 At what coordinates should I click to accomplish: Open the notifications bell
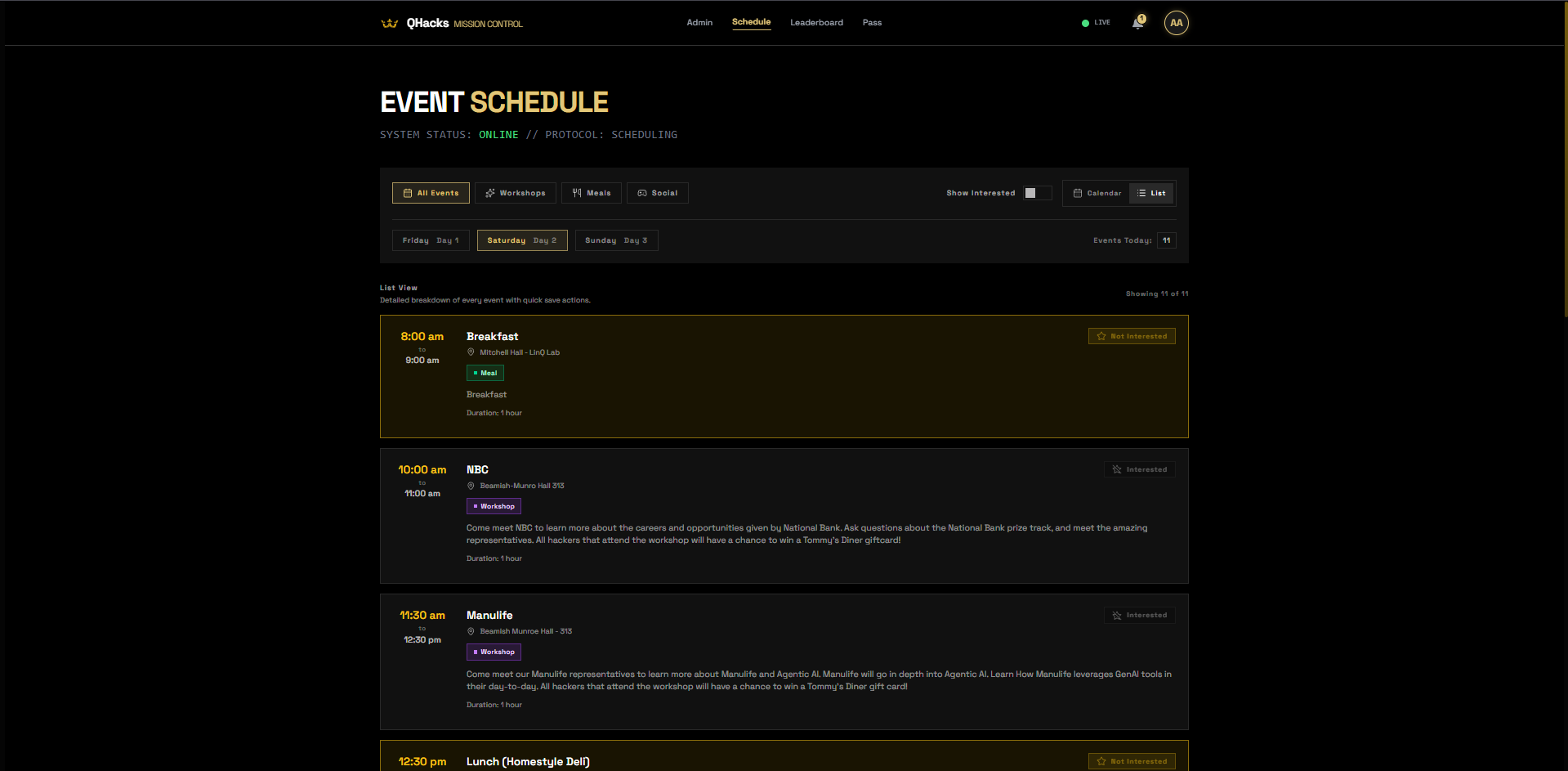coord(1137,23)
